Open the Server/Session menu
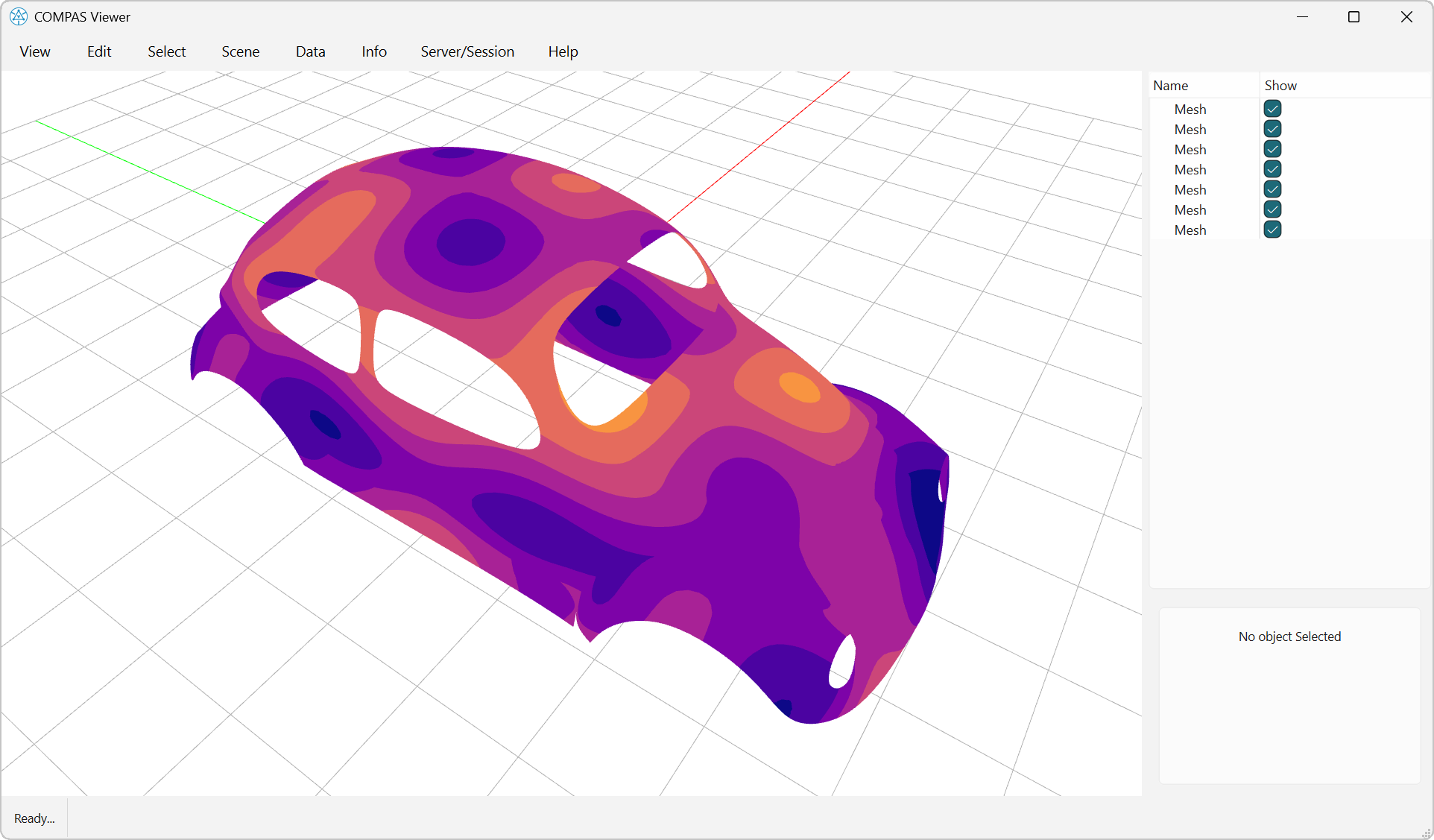This screenshot has height=840, width=1434. pos(467,51)
